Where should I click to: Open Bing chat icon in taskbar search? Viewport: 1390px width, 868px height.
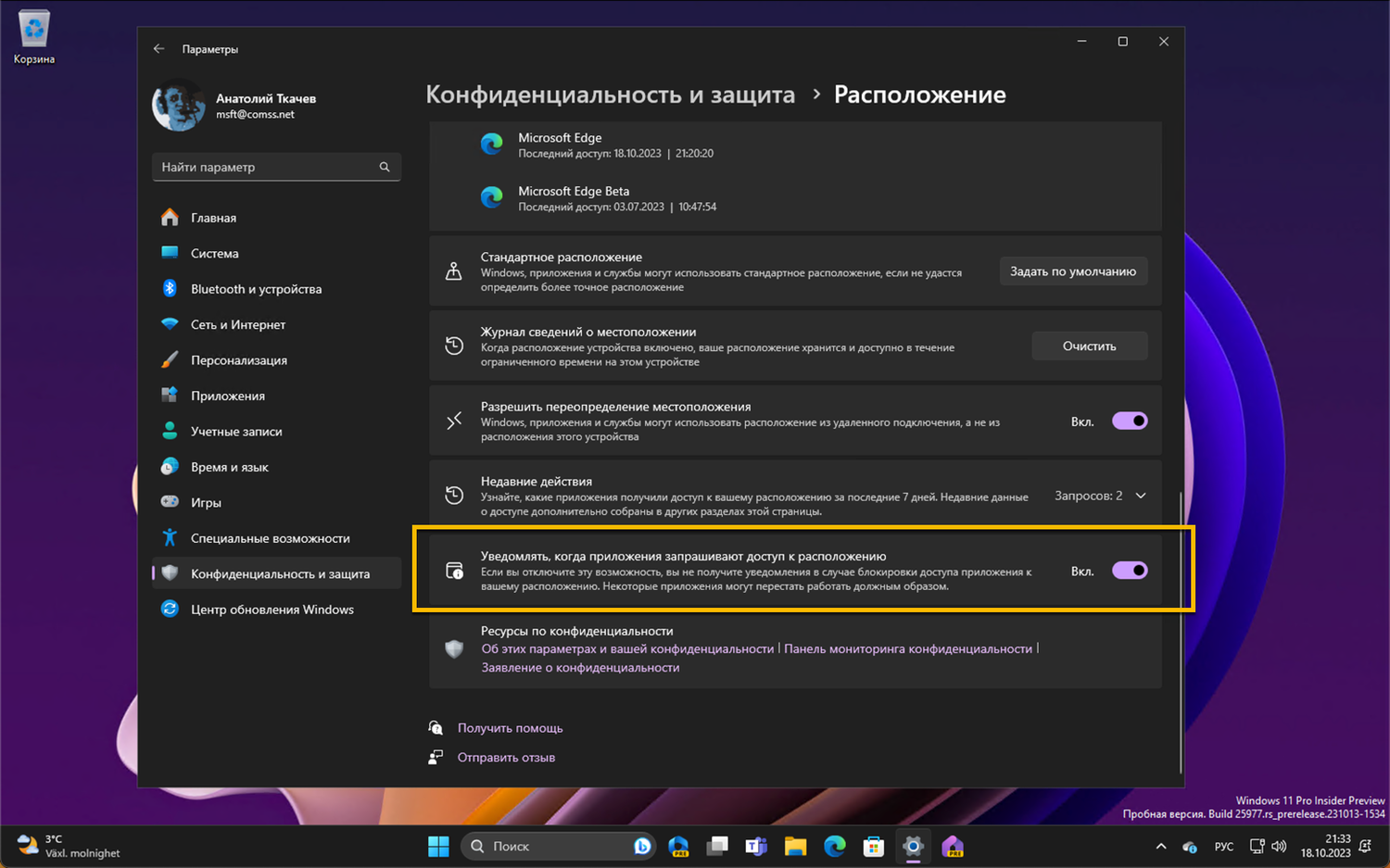pyautogui.click(x=642, y=846)
